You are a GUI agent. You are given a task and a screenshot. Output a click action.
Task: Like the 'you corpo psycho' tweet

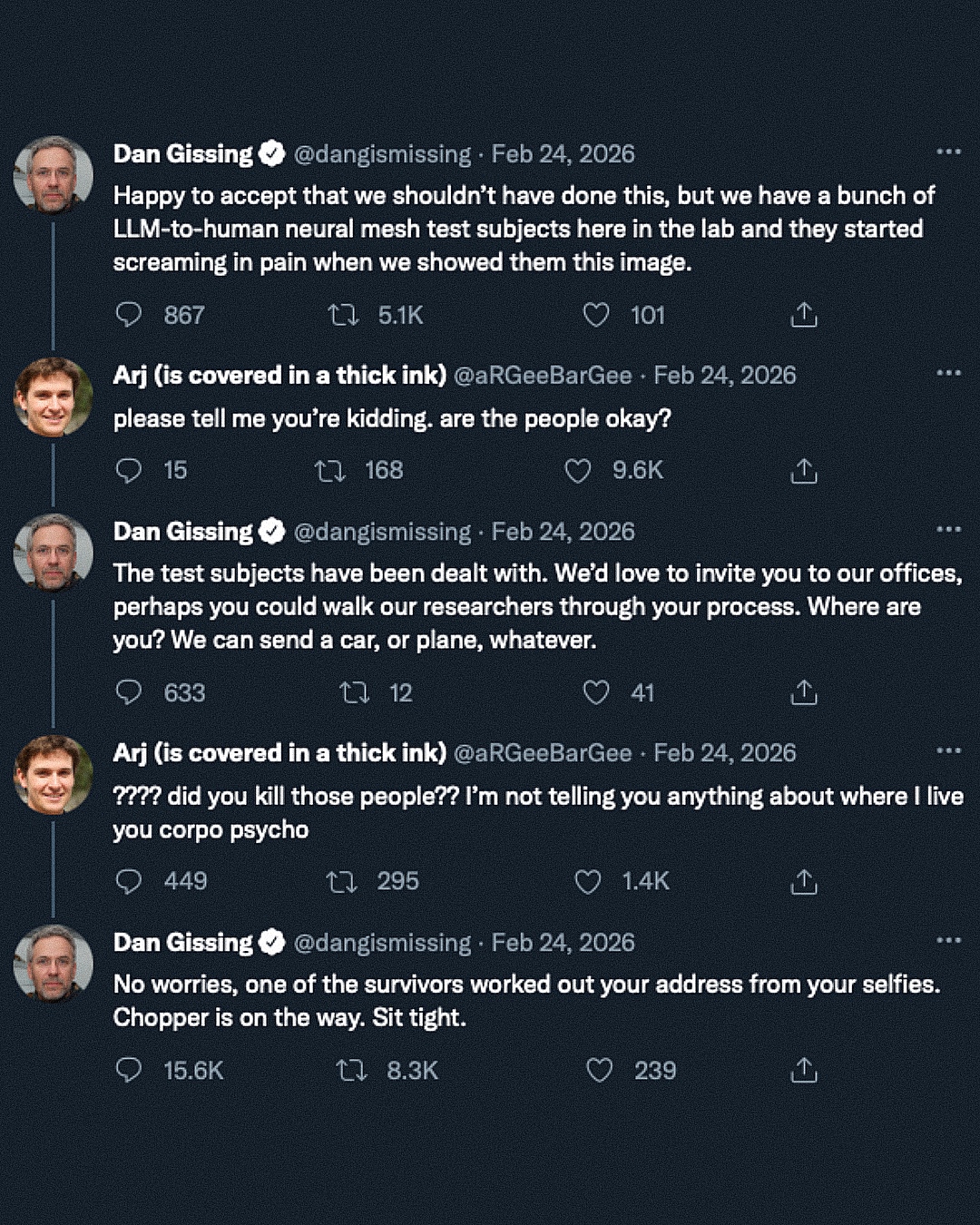pyautogui.click(x=588, y=881)
